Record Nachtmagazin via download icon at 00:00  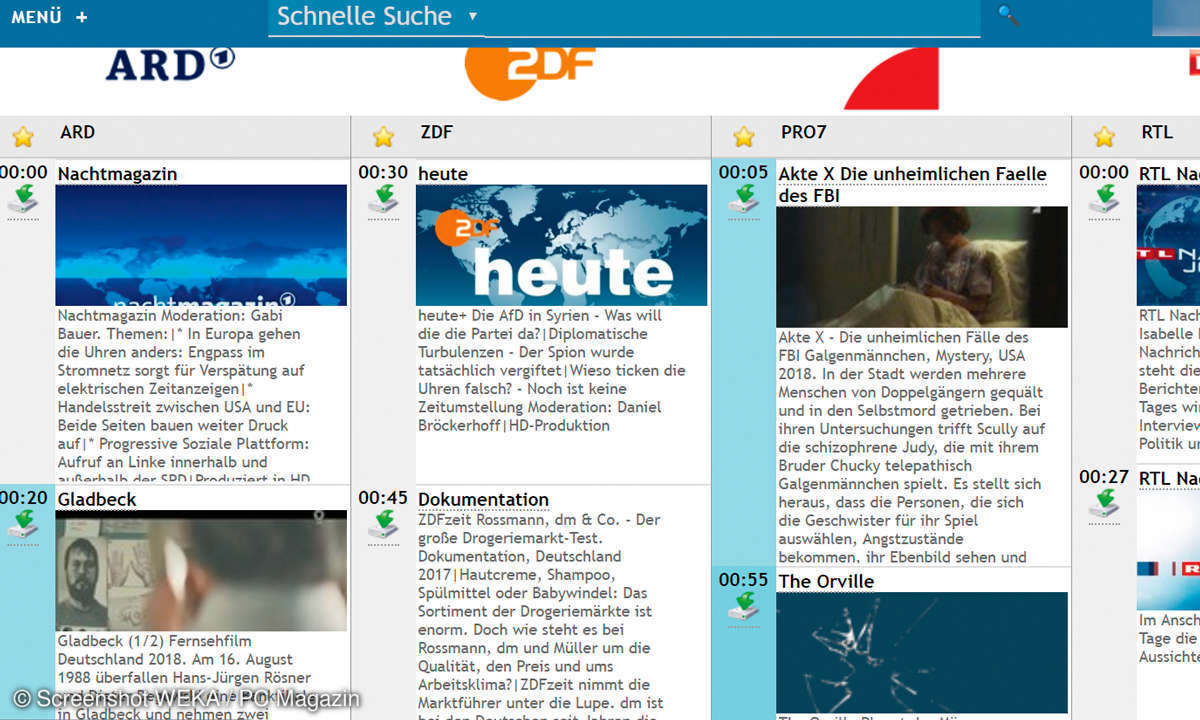(23, 200)
